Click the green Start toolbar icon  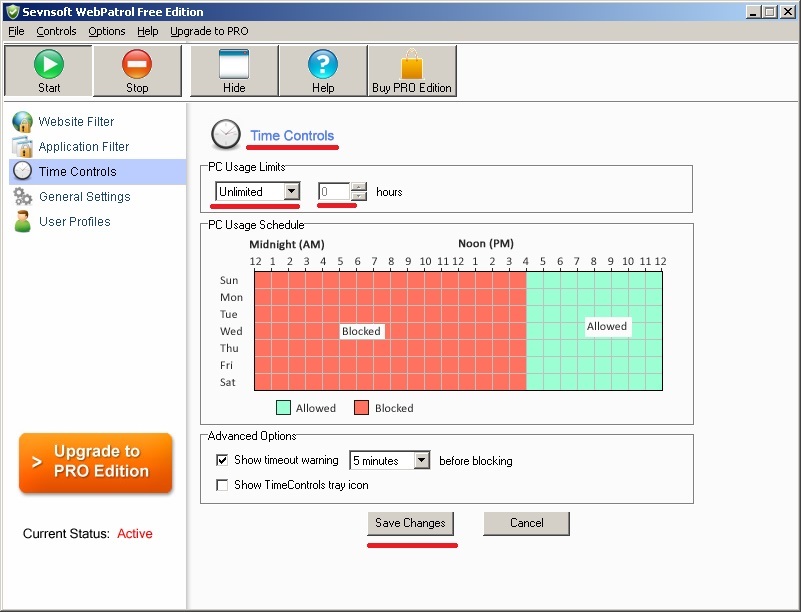pyautogui.click(x=49, y=65)
